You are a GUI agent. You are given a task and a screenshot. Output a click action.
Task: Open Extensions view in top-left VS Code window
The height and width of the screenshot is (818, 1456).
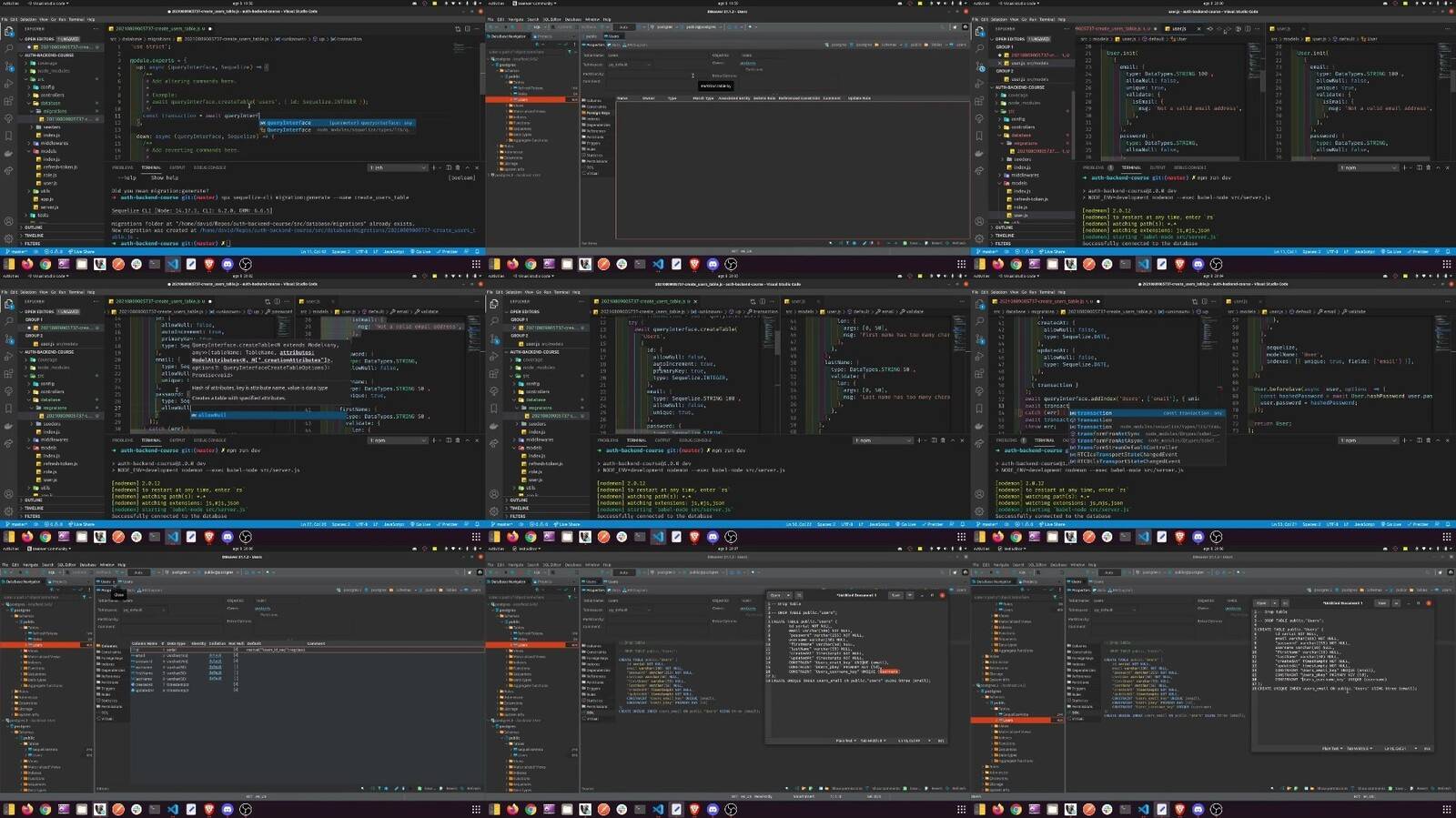tap(9, 103)
